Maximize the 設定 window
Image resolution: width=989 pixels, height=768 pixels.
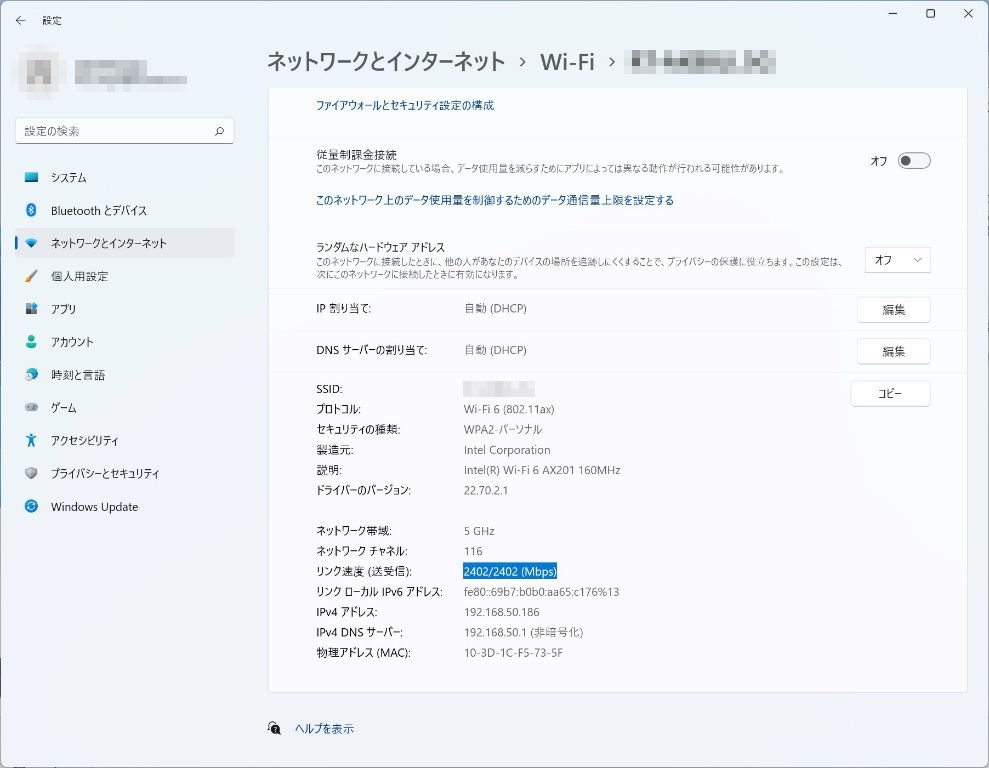[930, 13]
